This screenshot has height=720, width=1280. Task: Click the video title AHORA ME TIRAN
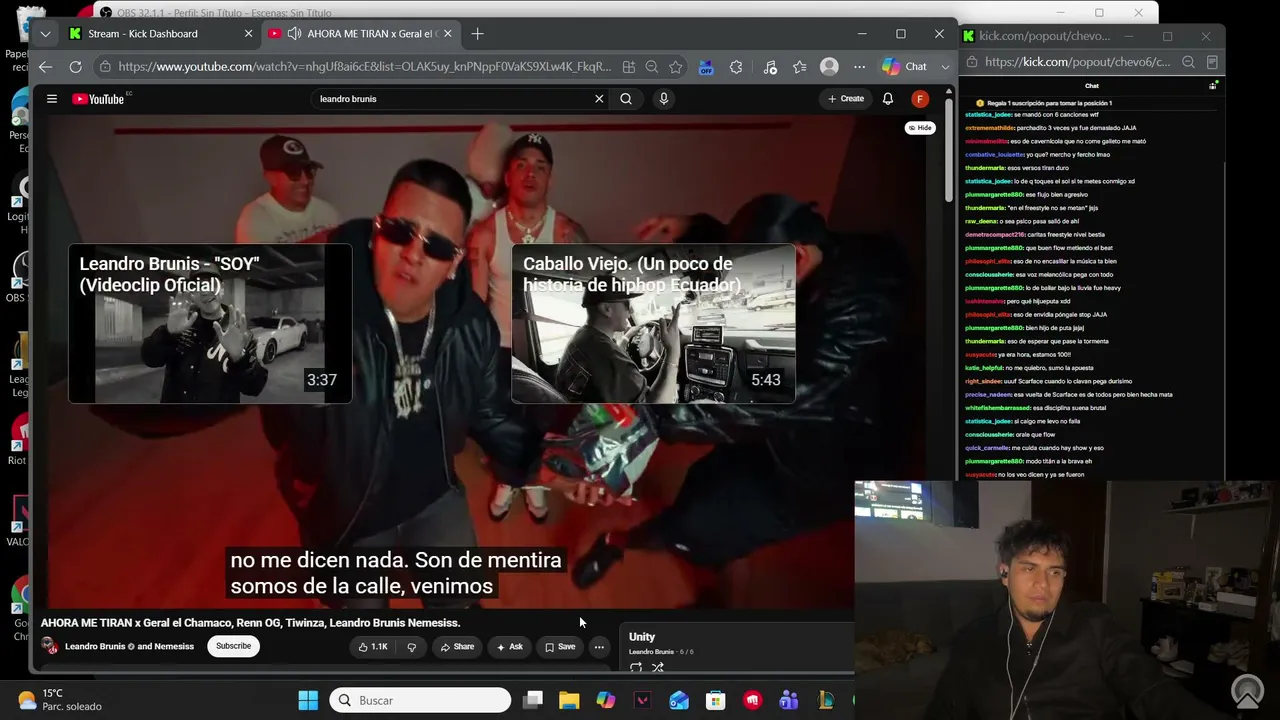point(250,623)
